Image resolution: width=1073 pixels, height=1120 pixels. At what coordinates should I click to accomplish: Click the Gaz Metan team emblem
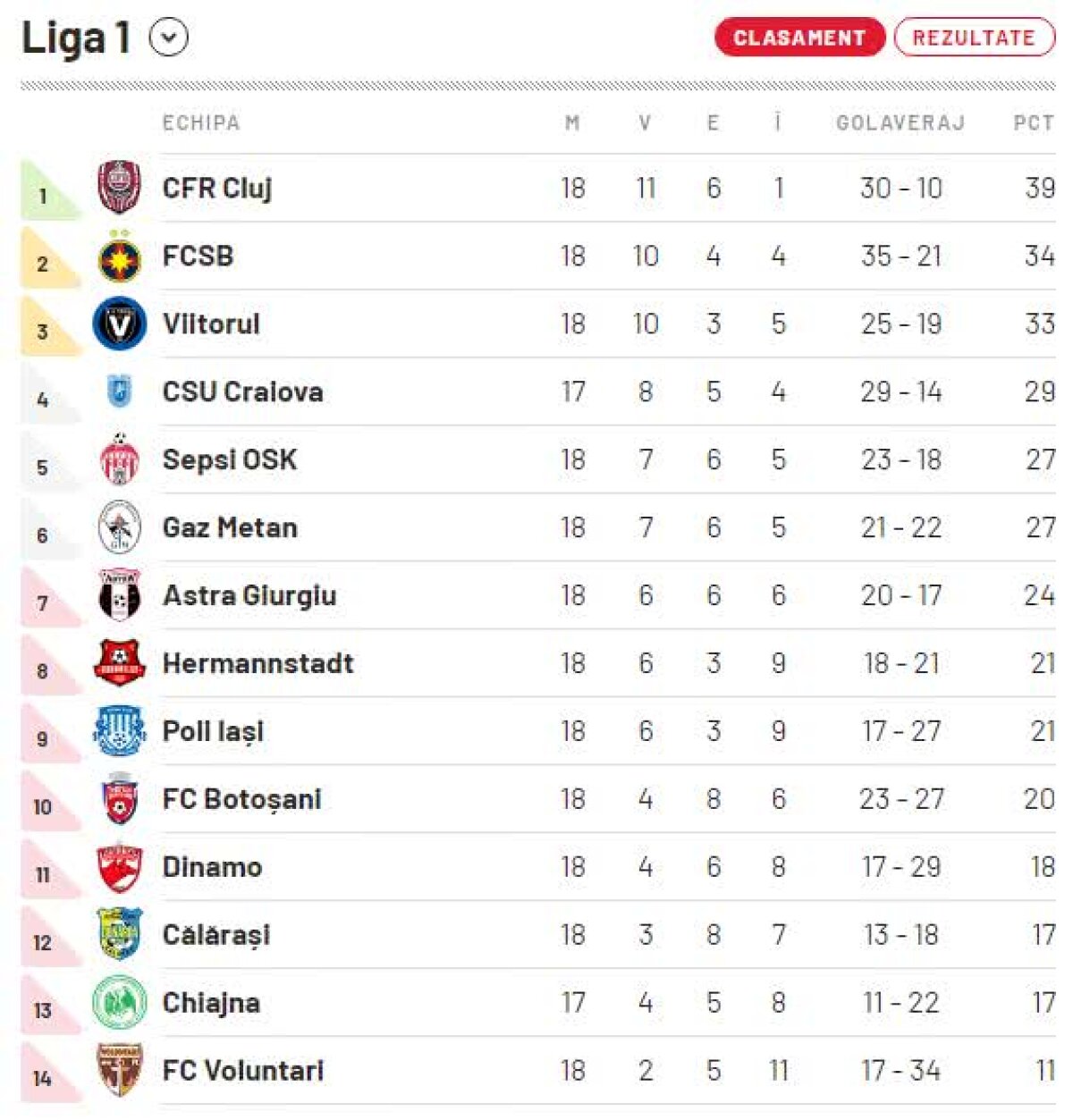click(x=119, y=527)
